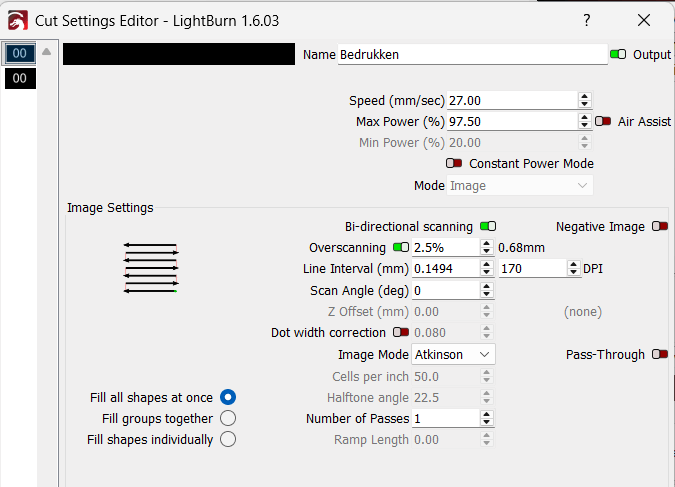Decrease Number of Passes with the down arrow
Image resolution: width=675 pixels, height=487 pixels.
click(486, 423)
